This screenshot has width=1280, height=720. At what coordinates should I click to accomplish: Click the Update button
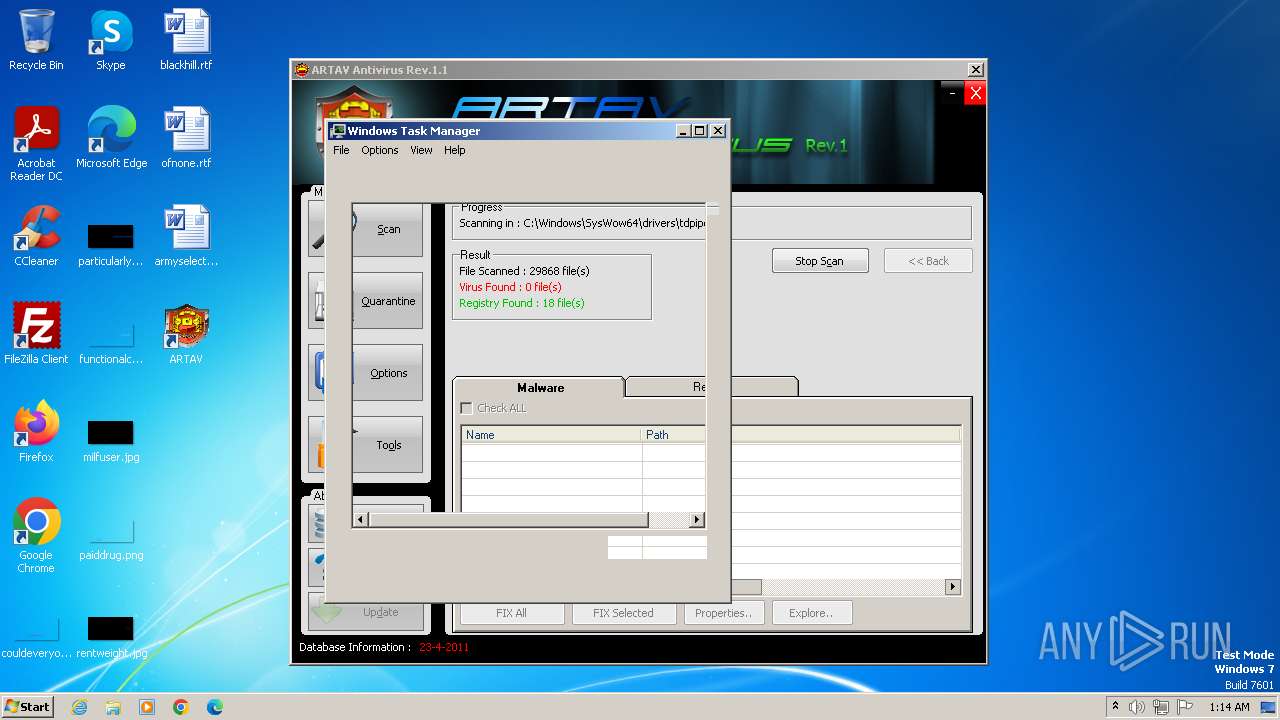point(380,612)
